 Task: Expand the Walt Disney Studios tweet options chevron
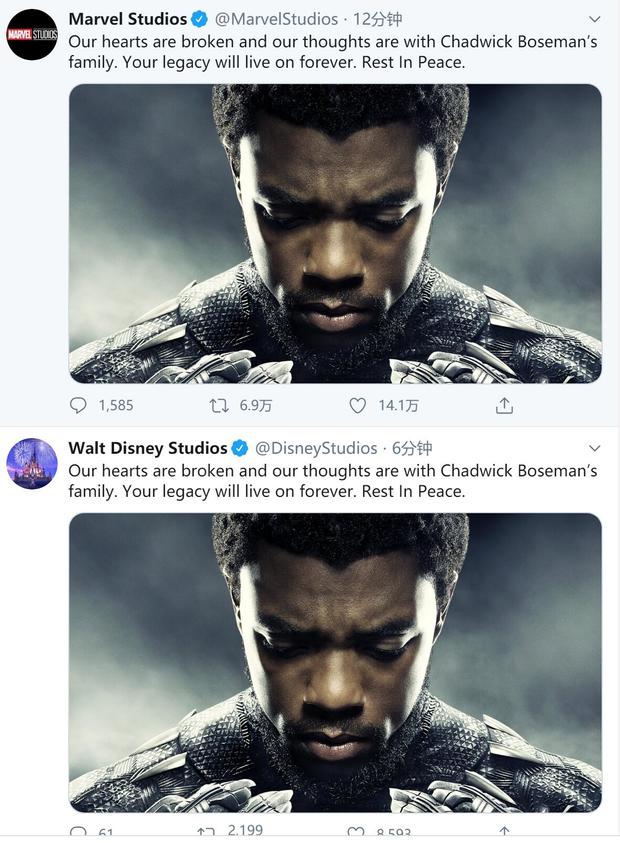tap(594, 448)
